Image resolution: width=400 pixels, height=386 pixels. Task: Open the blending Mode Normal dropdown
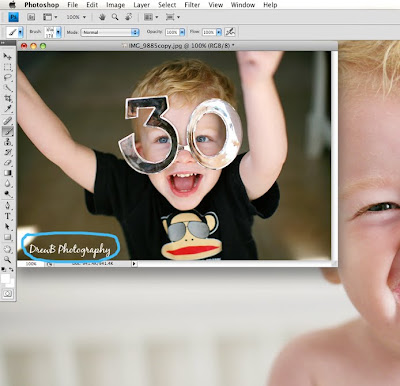point(110,32)
